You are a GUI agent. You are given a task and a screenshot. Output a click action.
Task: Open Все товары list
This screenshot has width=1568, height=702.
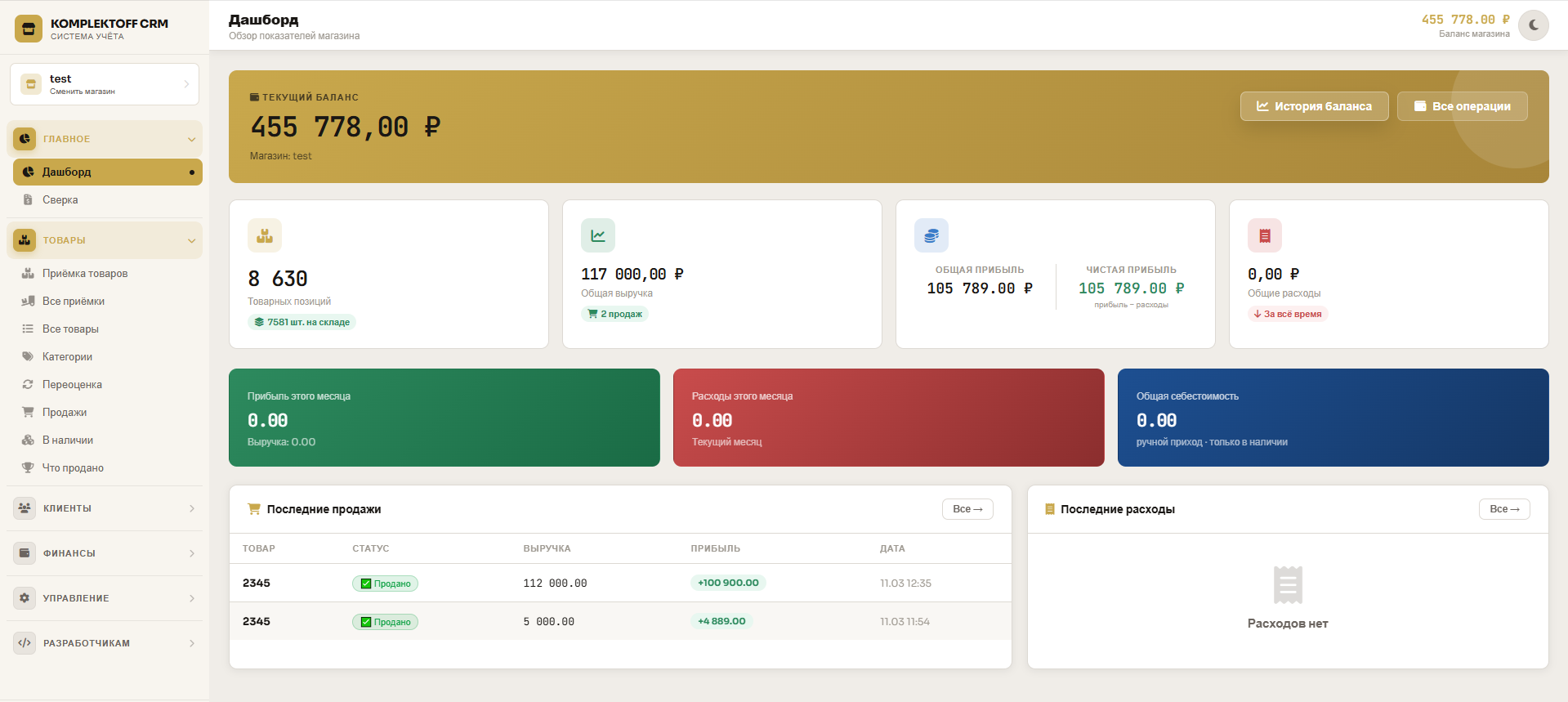coord(108,329)
